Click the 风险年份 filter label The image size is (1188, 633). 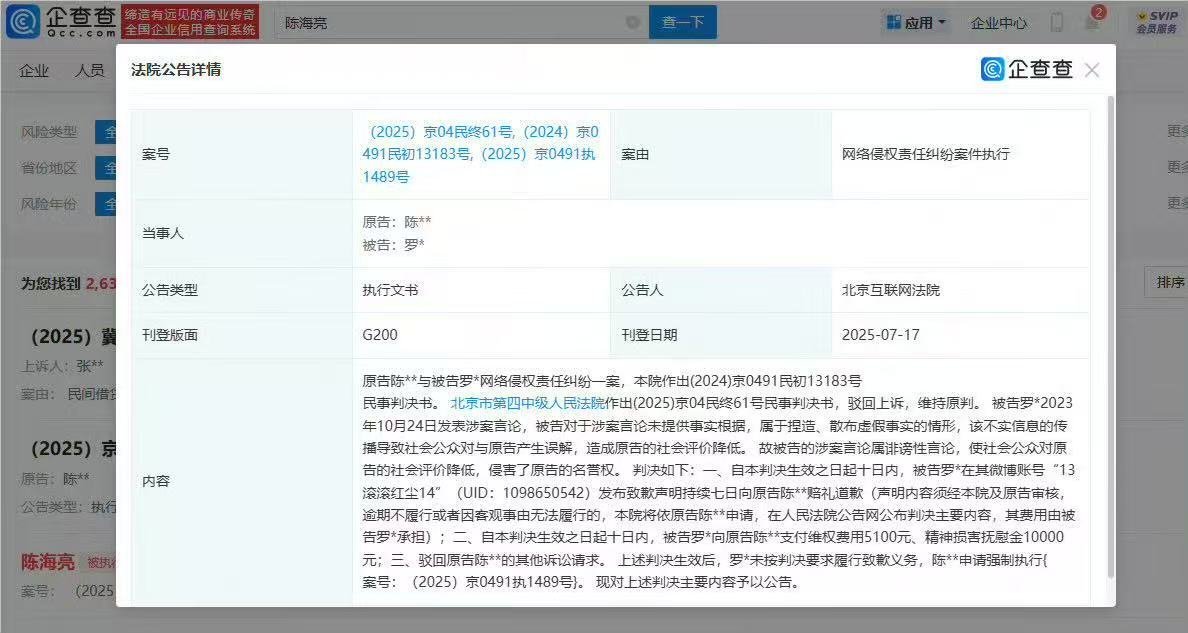click(49, 204)
